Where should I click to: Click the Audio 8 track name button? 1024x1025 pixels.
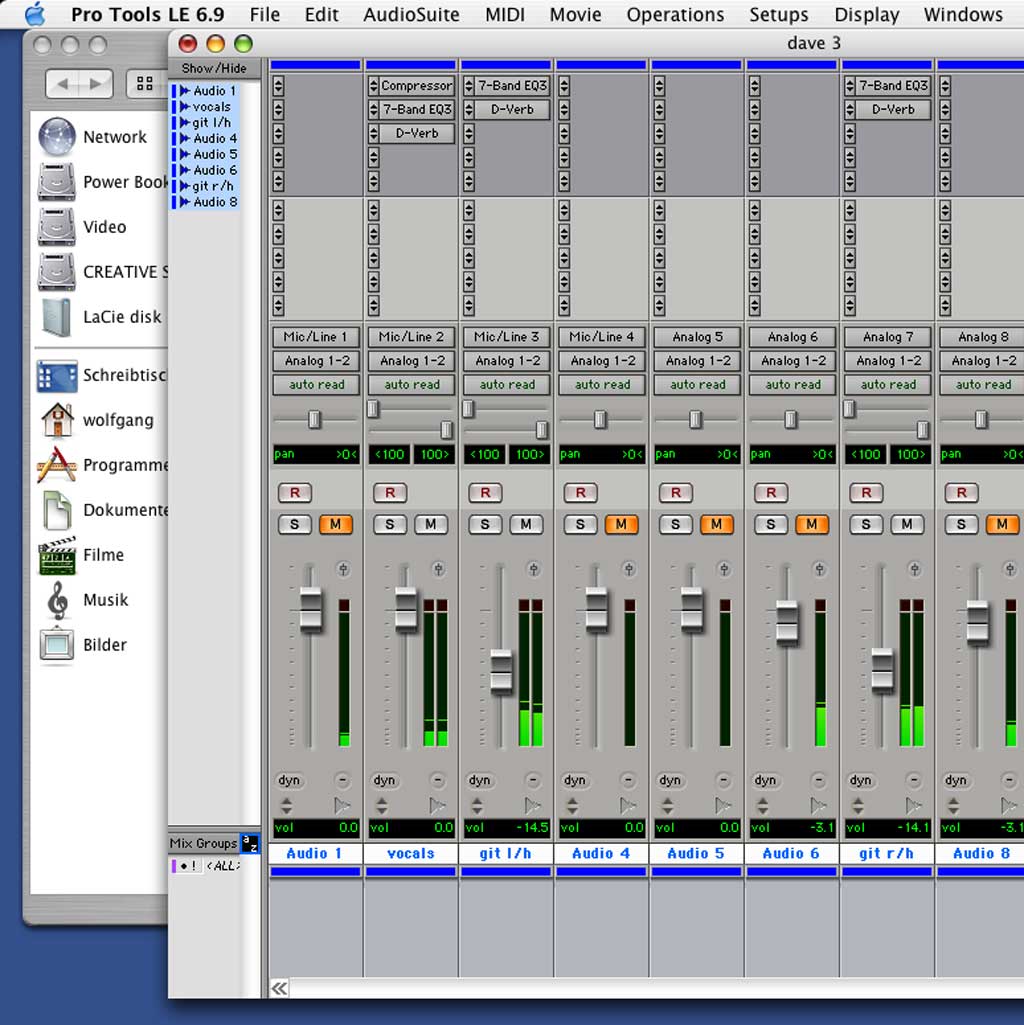pyautogui.click(x=981, y=854)
